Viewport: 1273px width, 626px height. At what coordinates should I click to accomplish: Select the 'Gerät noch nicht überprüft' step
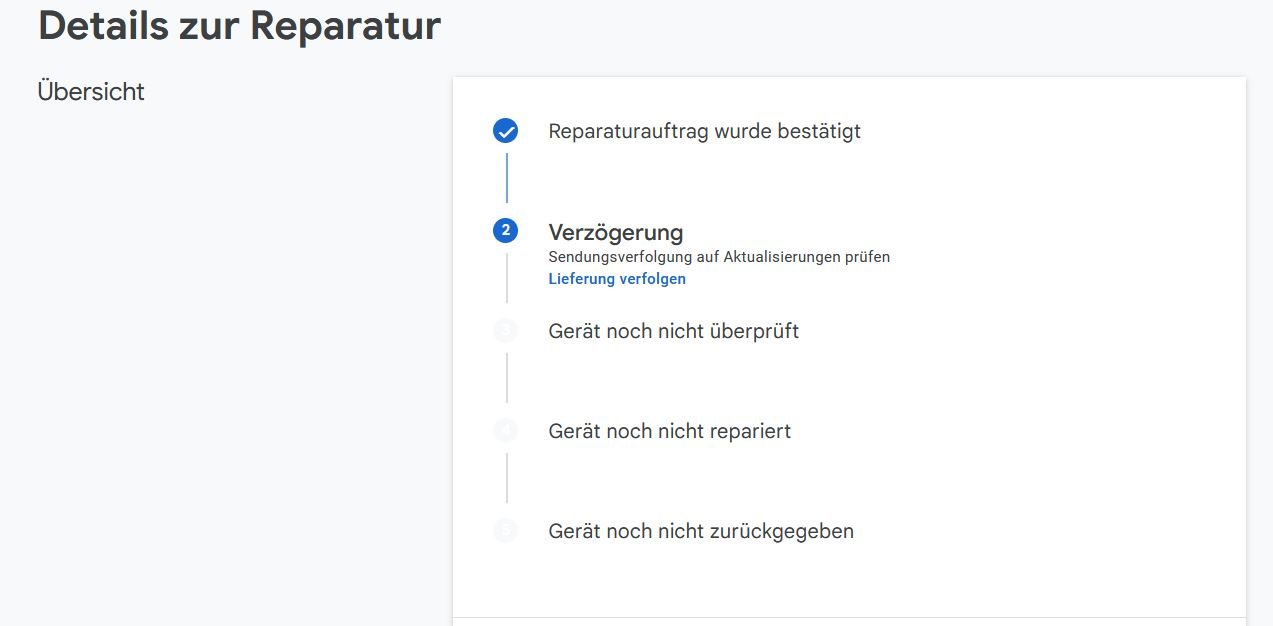coord(673,331)
